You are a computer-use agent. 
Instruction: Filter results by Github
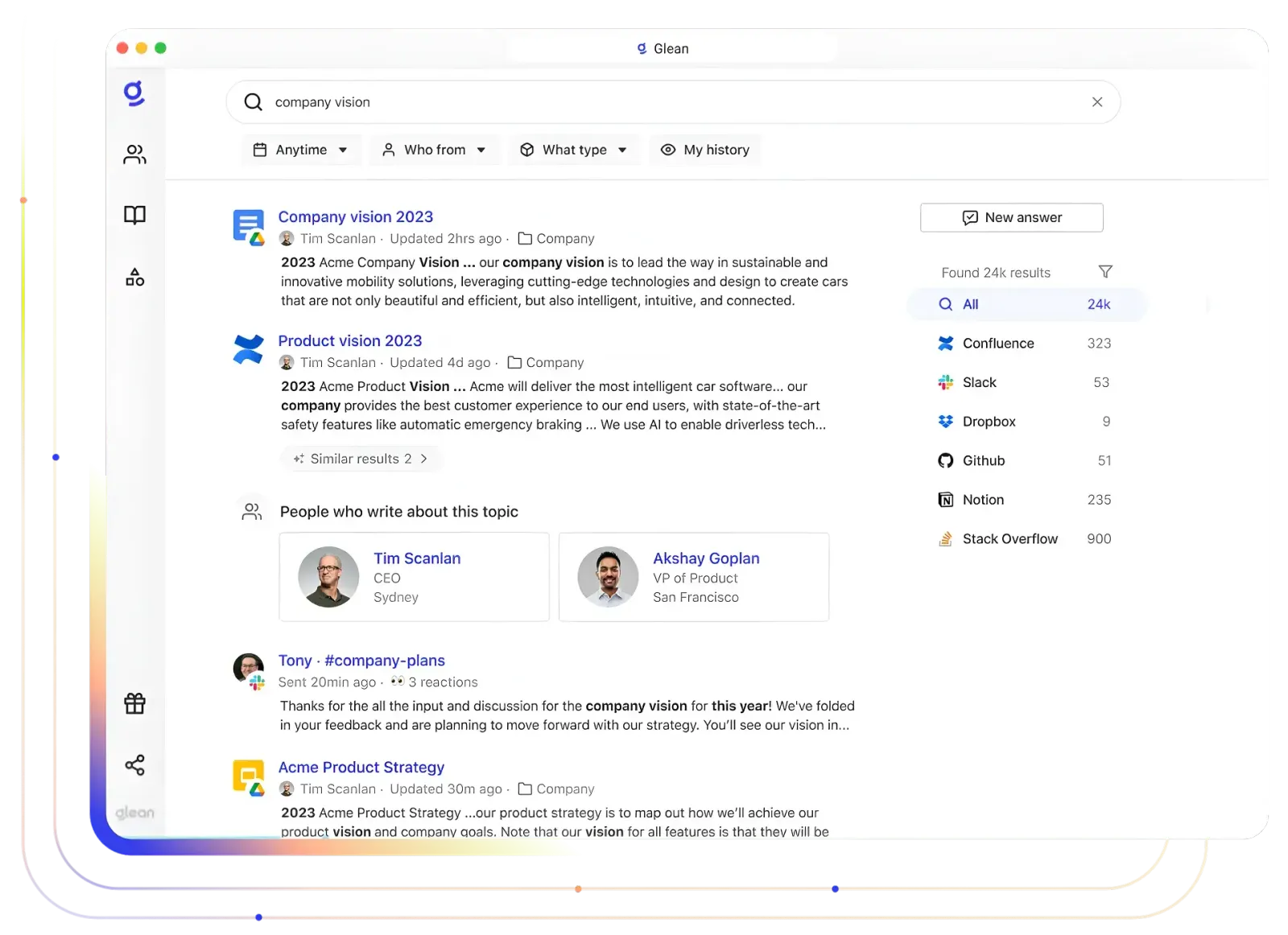tap(1026, 461)
